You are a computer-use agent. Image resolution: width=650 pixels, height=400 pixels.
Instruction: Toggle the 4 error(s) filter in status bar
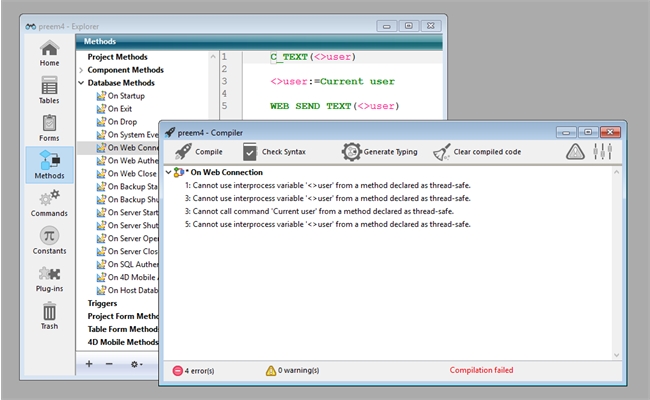coord(193,371)
